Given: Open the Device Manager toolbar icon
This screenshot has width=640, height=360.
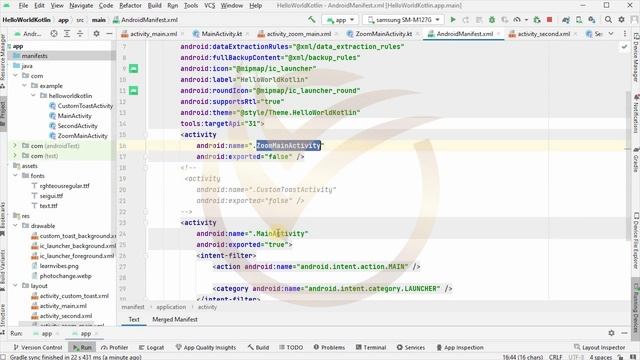Looking at the screenshot, I should [579, 20].
